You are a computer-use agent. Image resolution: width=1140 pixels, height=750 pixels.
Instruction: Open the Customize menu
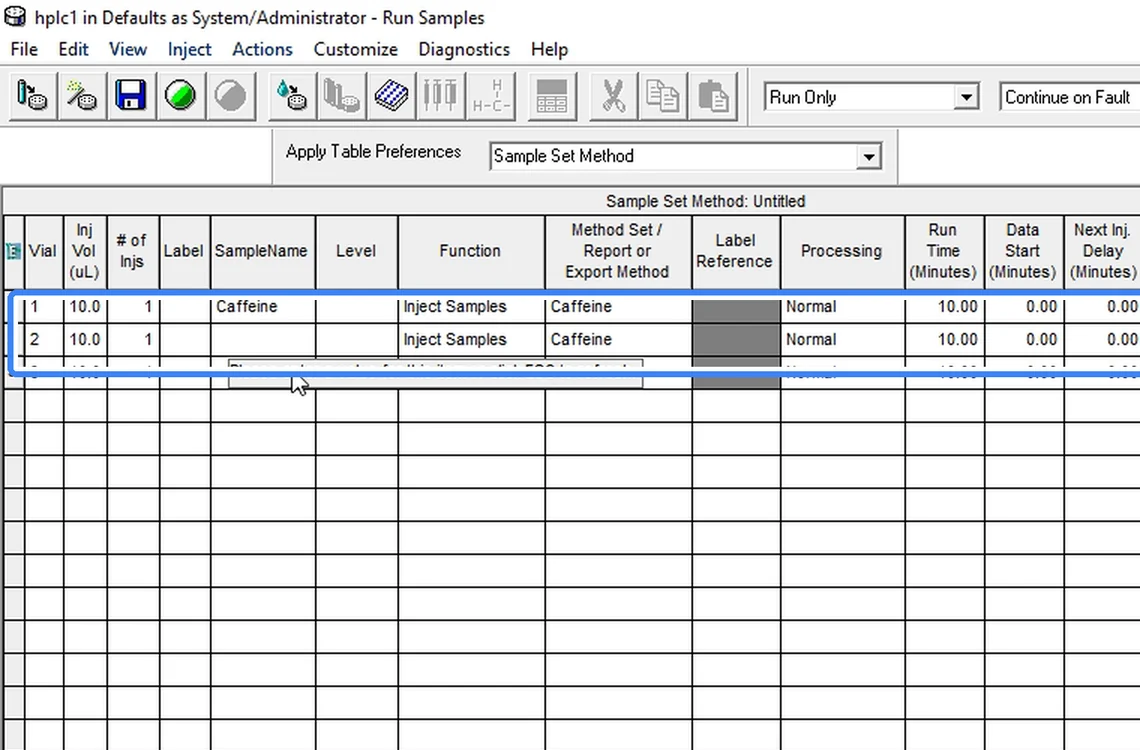(356, 49)
